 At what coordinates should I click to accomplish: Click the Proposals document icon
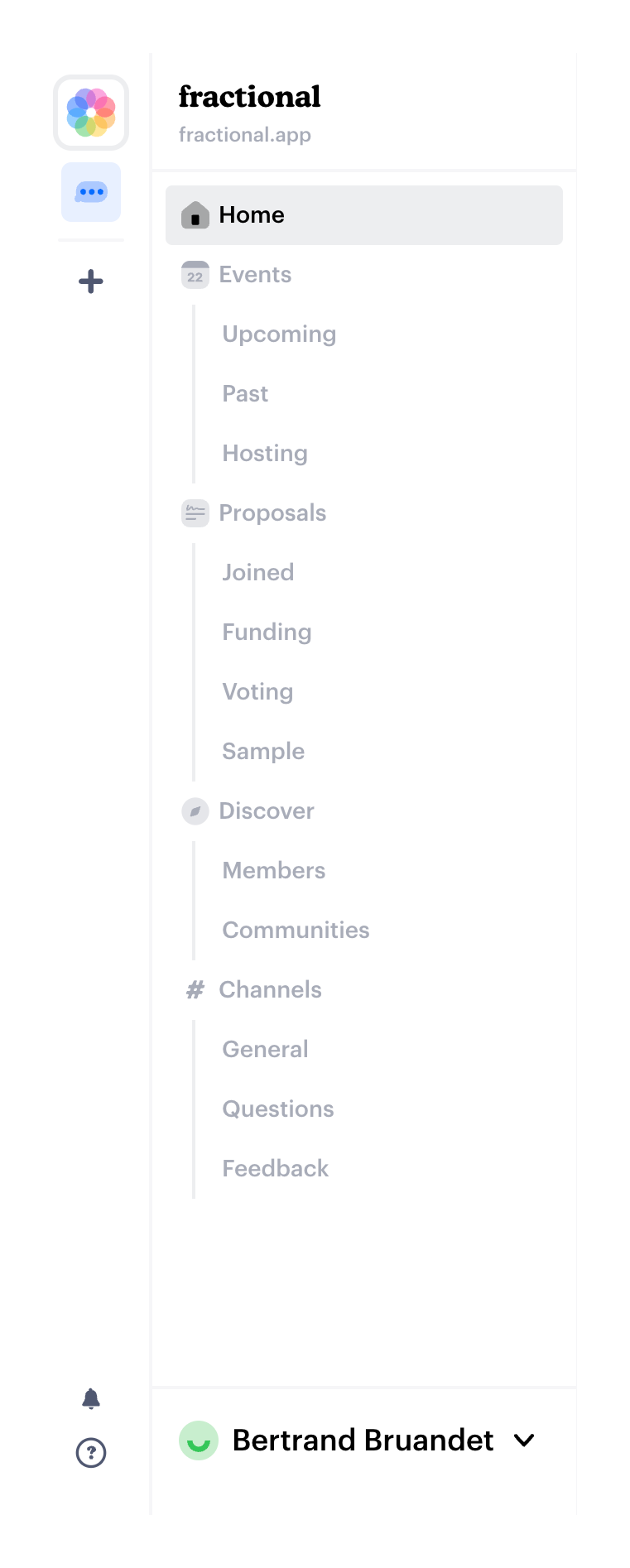pos(195,512)
